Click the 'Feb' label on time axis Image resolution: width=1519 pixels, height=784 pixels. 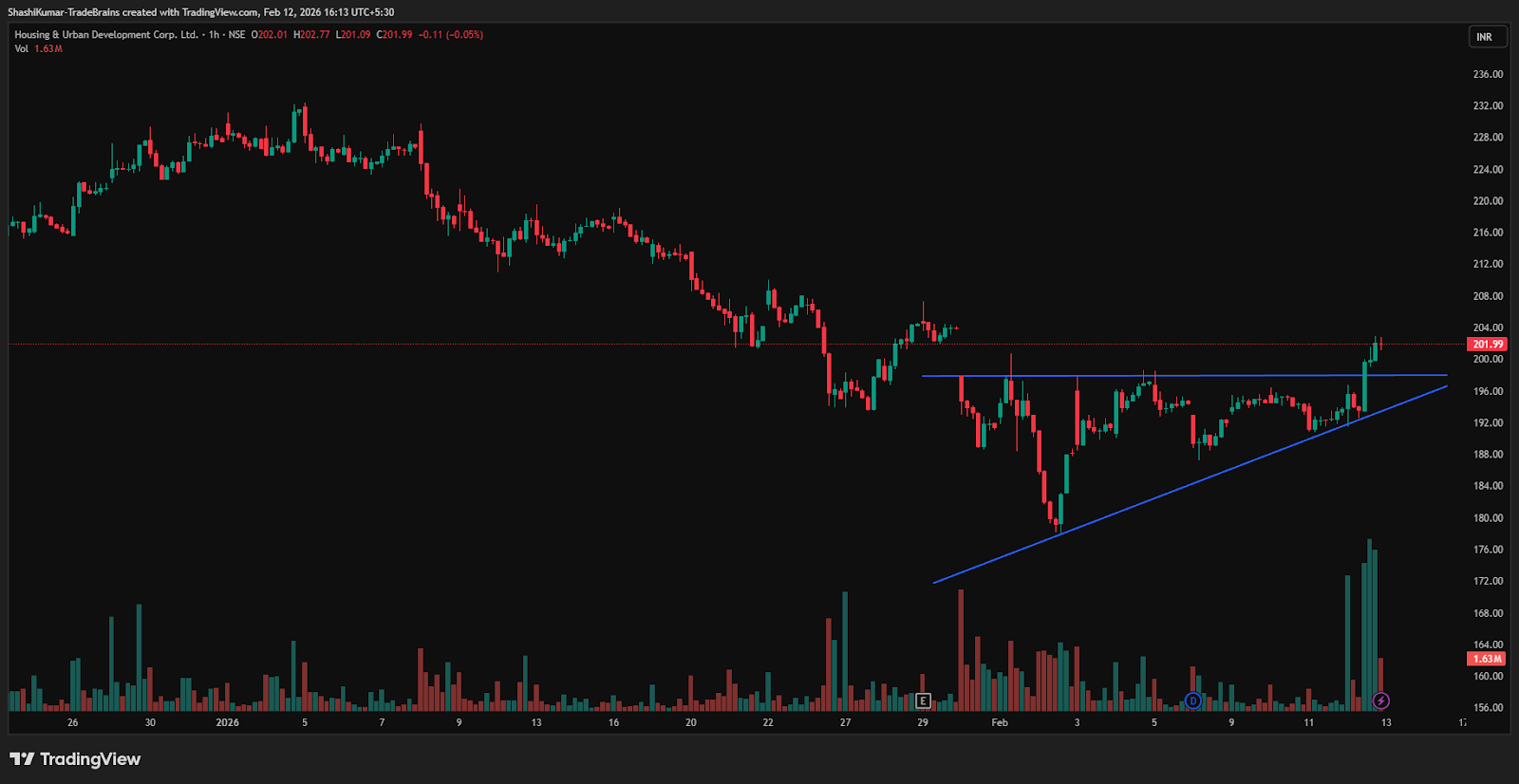[x=1000, y=723]
